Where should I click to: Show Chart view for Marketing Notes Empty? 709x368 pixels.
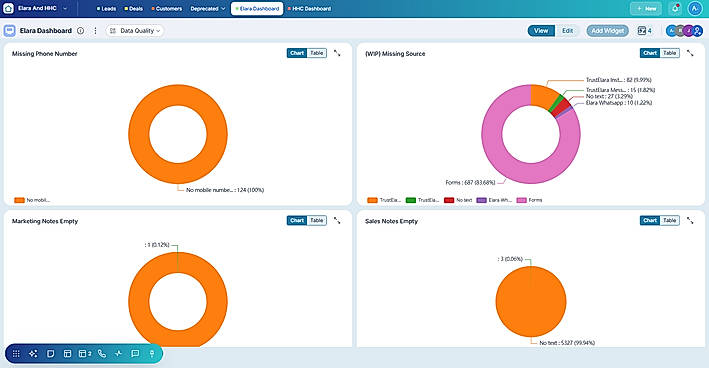tap(297, 220)
